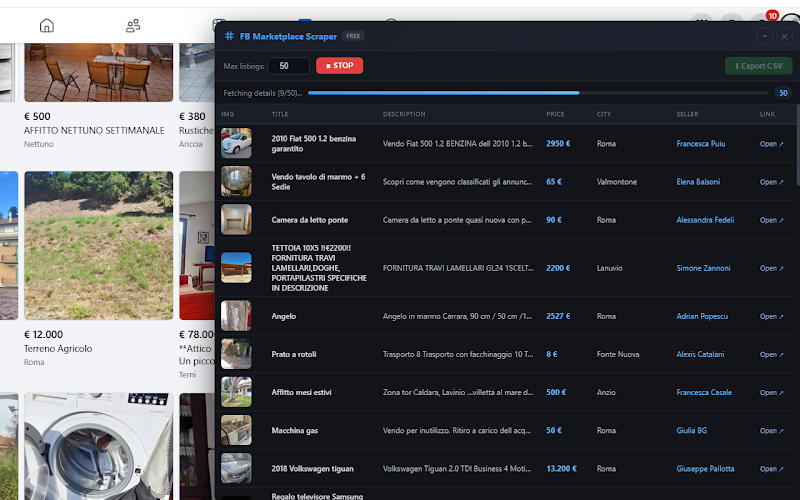Click city Fonte Nuova cell
Viewport: 800px width, 500px height.
point(617,354)
